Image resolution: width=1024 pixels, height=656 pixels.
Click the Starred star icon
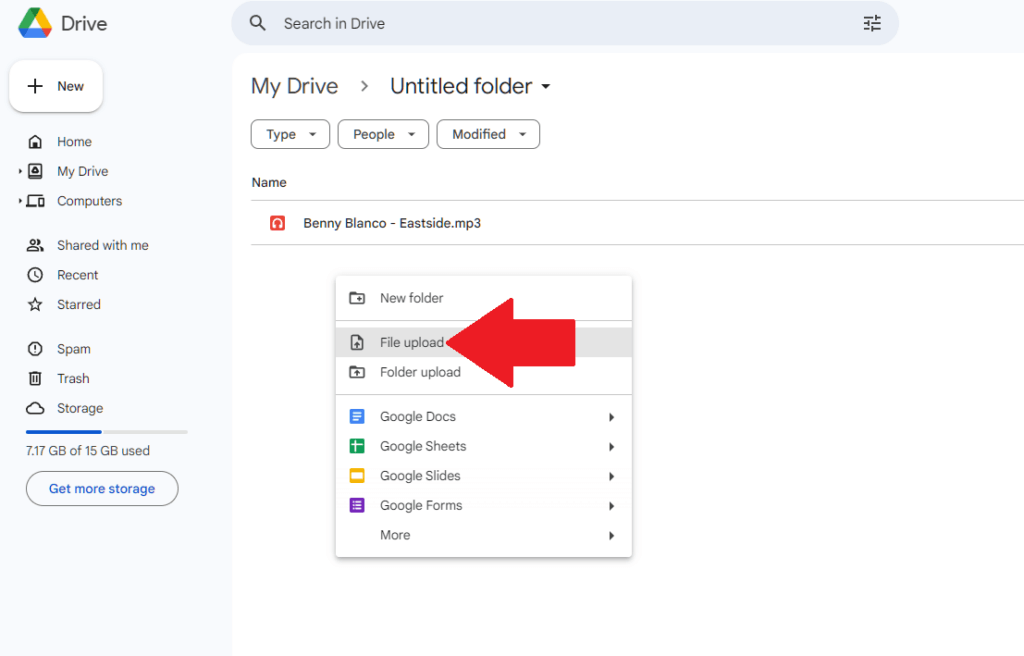35,304
